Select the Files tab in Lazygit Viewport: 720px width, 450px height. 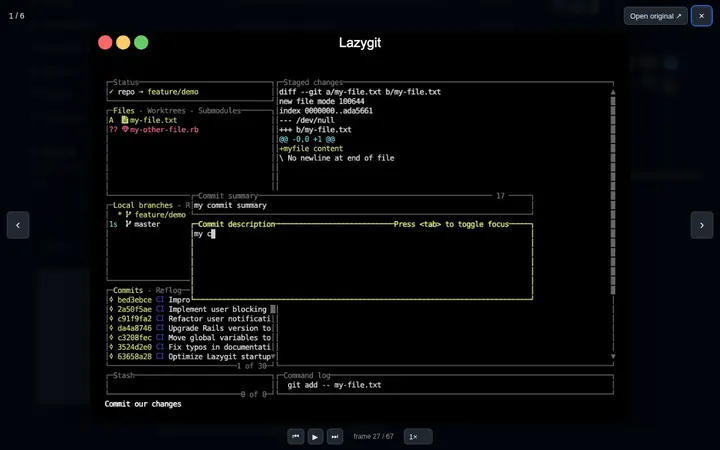click(124, 111)
